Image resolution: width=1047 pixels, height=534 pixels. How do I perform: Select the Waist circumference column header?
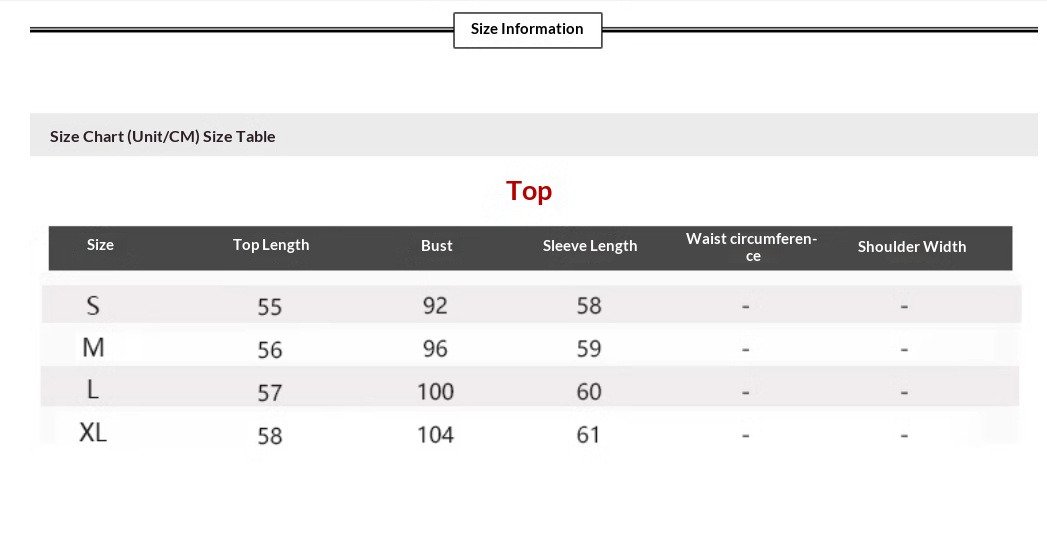(x=752, y=247)
